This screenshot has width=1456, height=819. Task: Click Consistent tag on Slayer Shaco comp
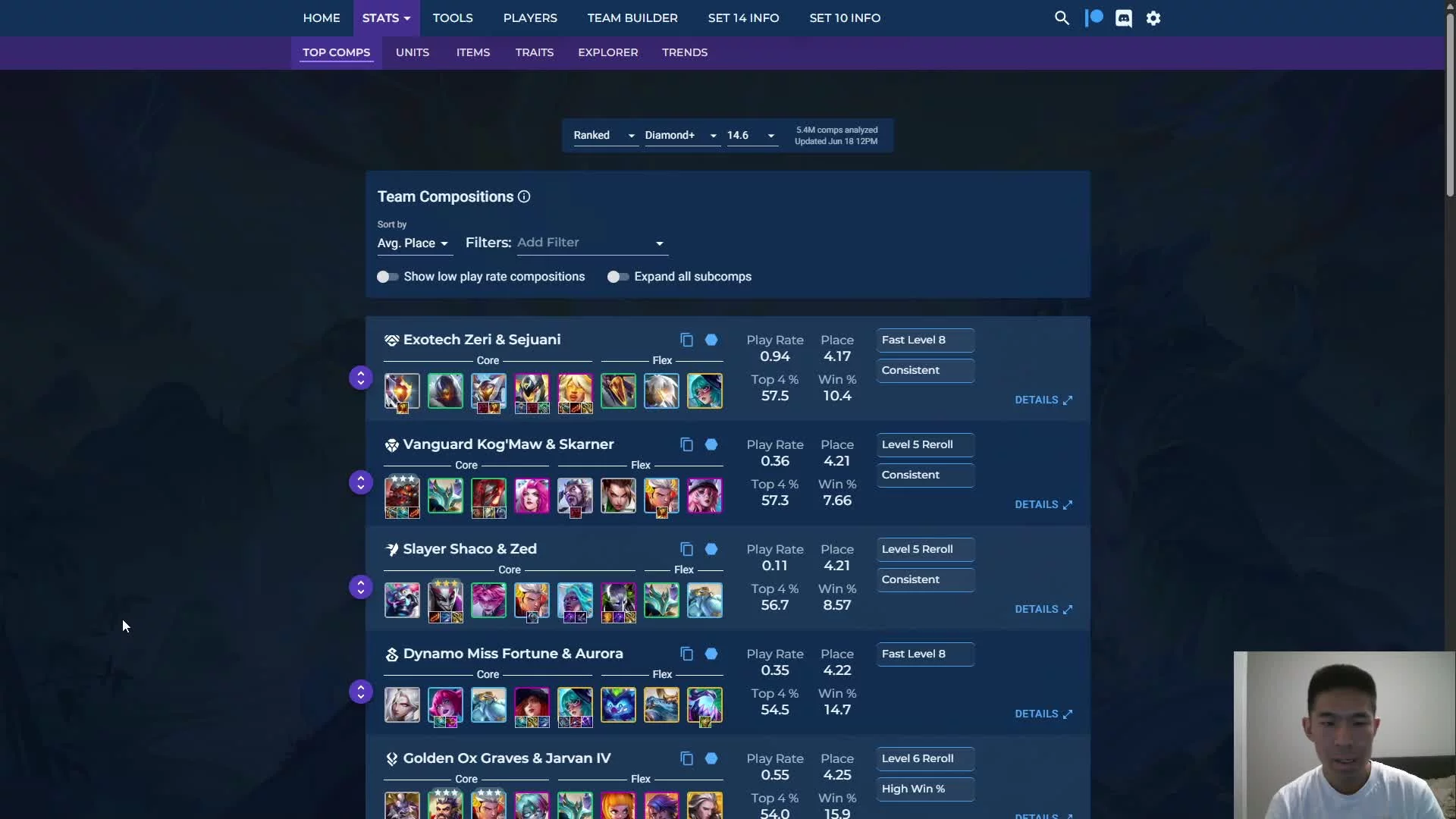click(925, 580)
